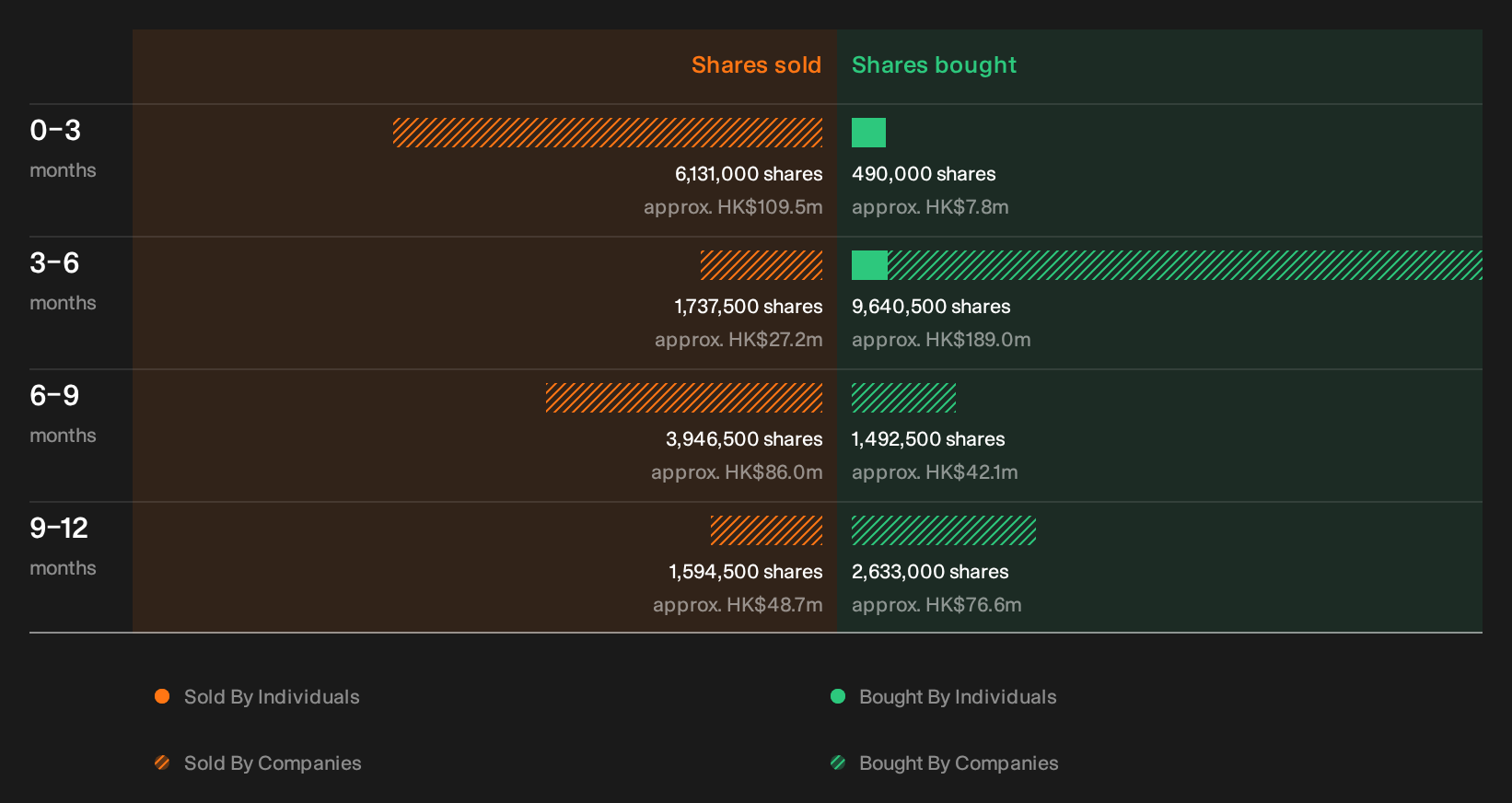
Task: Click the approx. HK$86.0m value
Action: [737, 472]
